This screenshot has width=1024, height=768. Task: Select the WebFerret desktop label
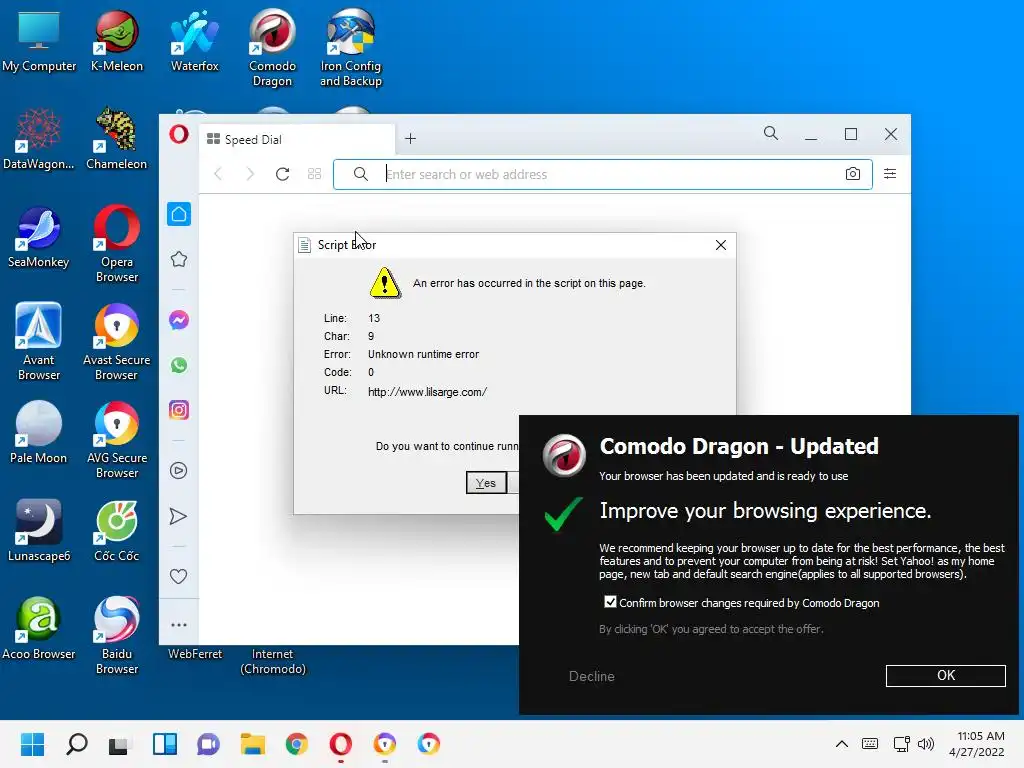tap(195, 654)
